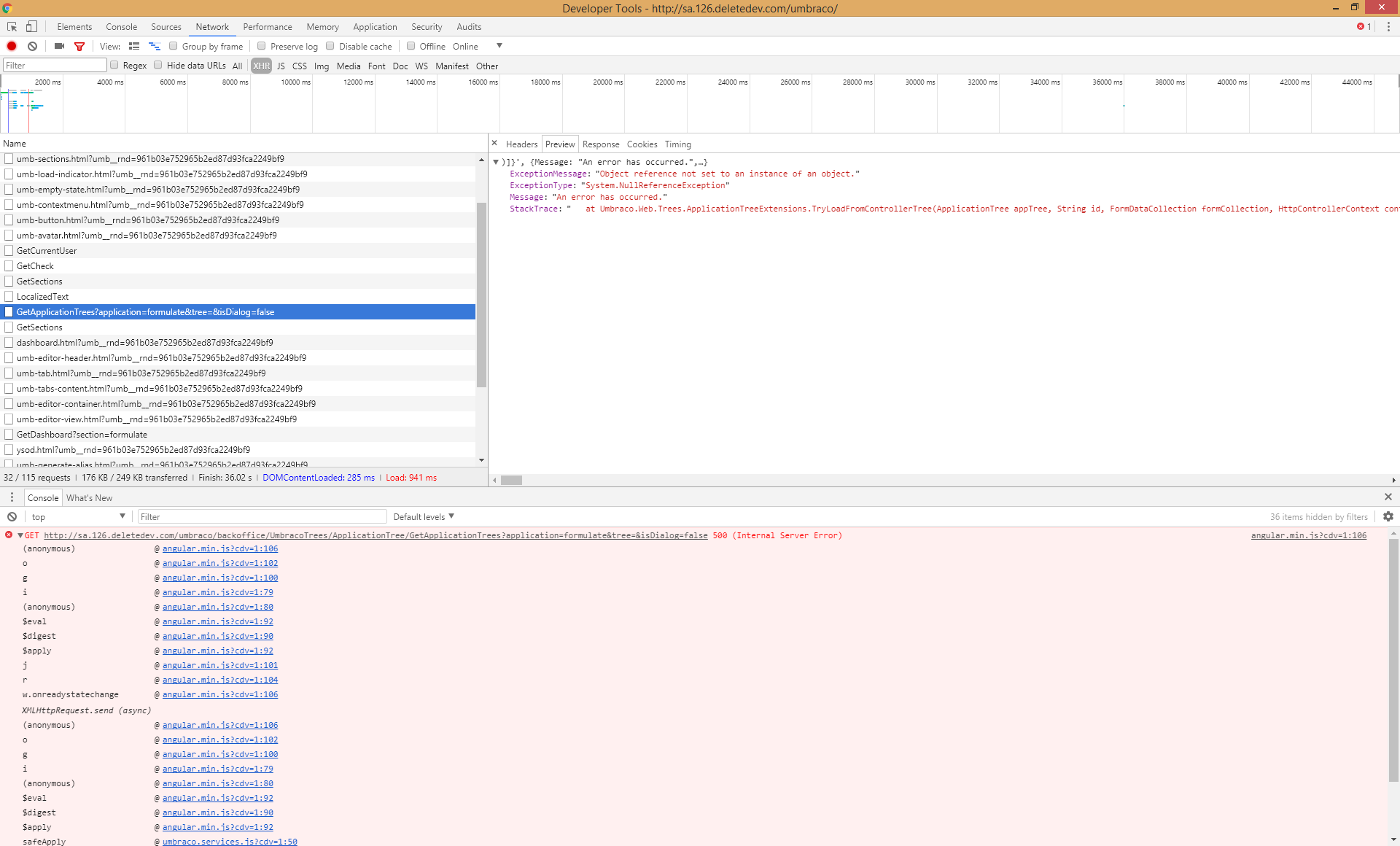Open DevTools customize menu (three dots)
The image size is (1400, 846).
[1388, 27]
